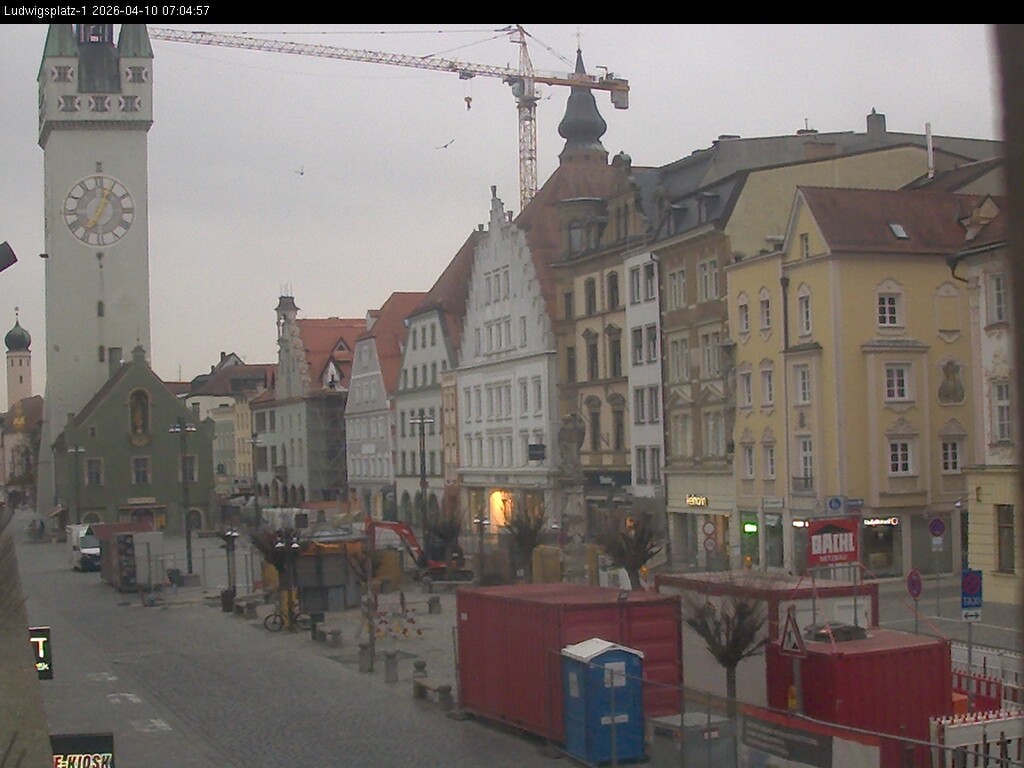Click the tower clock face
1024x768 pixels.
tap(97, 210)
